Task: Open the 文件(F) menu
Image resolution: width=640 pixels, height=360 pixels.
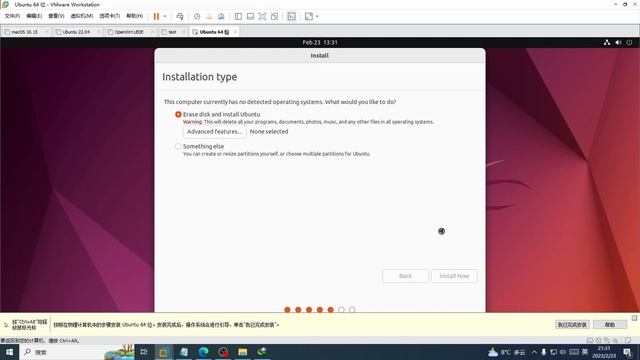Action: point(12,16)
